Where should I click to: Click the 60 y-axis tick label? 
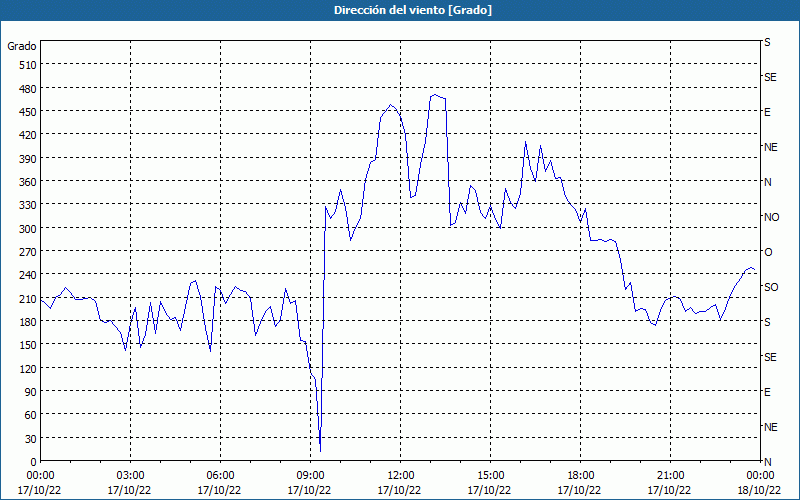31,415
